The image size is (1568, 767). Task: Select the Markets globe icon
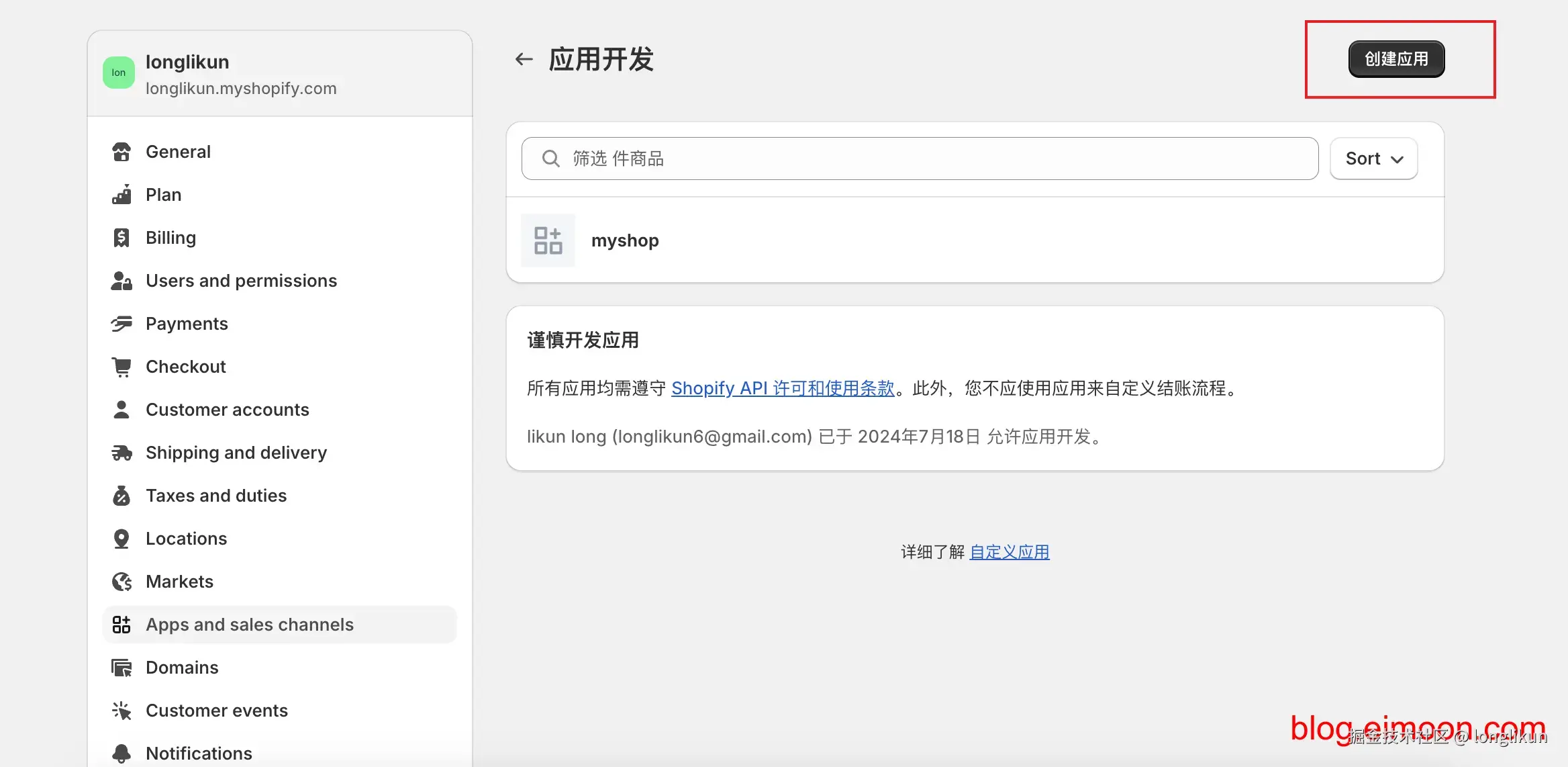(121, 582)
